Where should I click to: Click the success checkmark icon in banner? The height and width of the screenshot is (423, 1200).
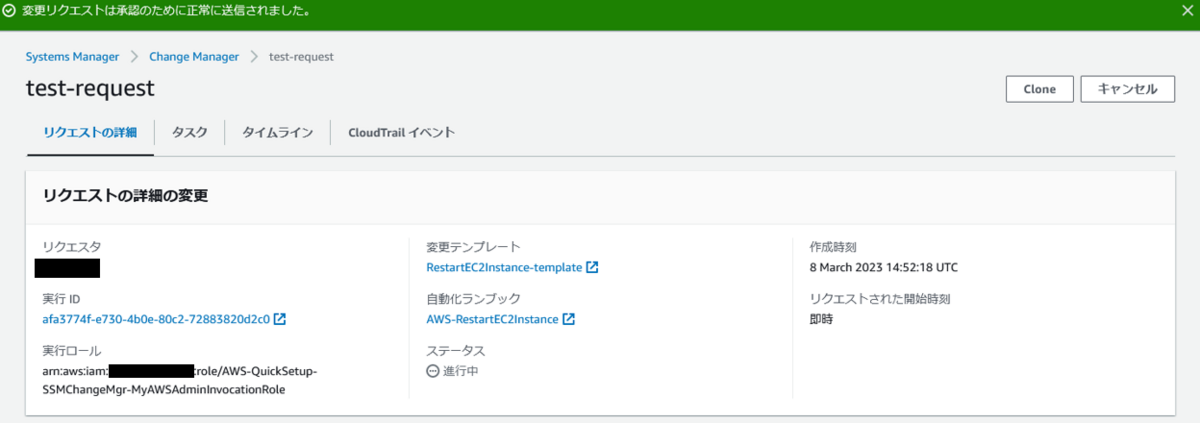(9, 13)
